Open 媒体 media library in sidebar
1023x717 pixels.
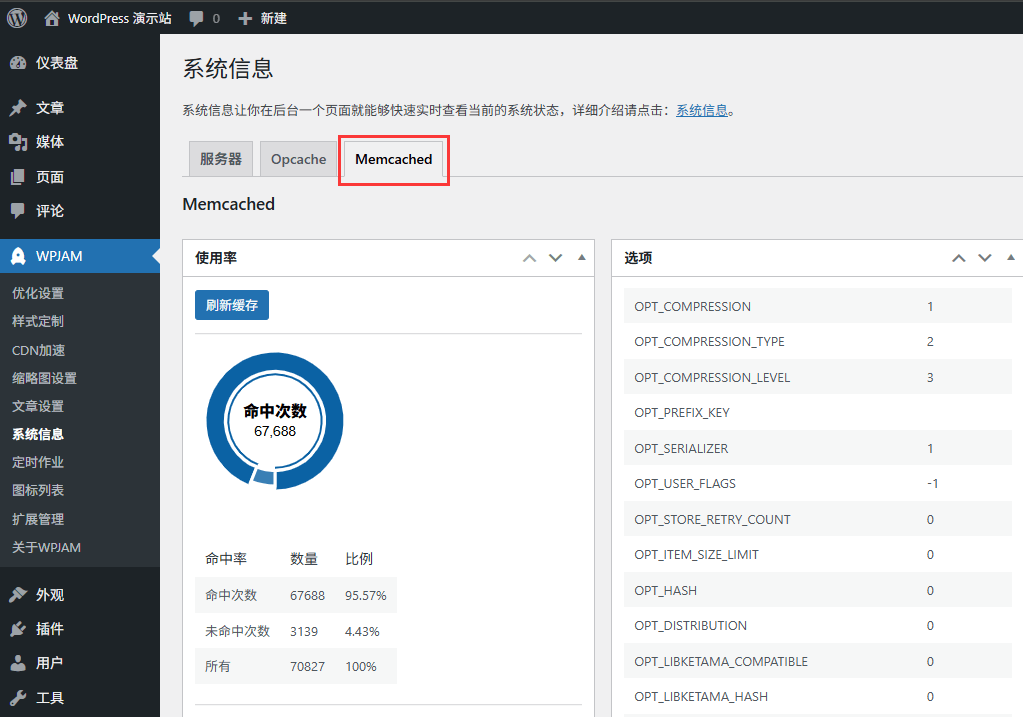49,142
